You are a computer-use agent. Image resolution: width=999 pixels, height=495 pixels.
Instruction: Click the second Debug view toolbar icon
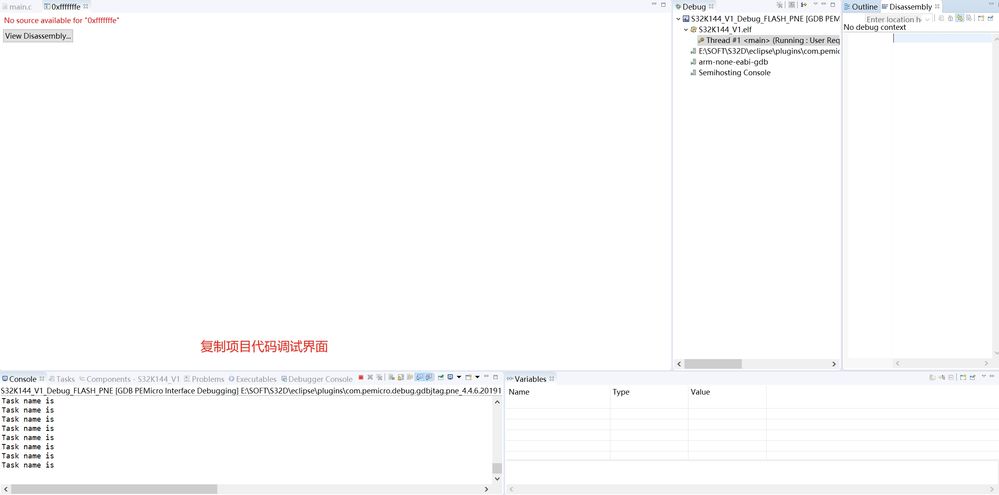tap(792, 5)
